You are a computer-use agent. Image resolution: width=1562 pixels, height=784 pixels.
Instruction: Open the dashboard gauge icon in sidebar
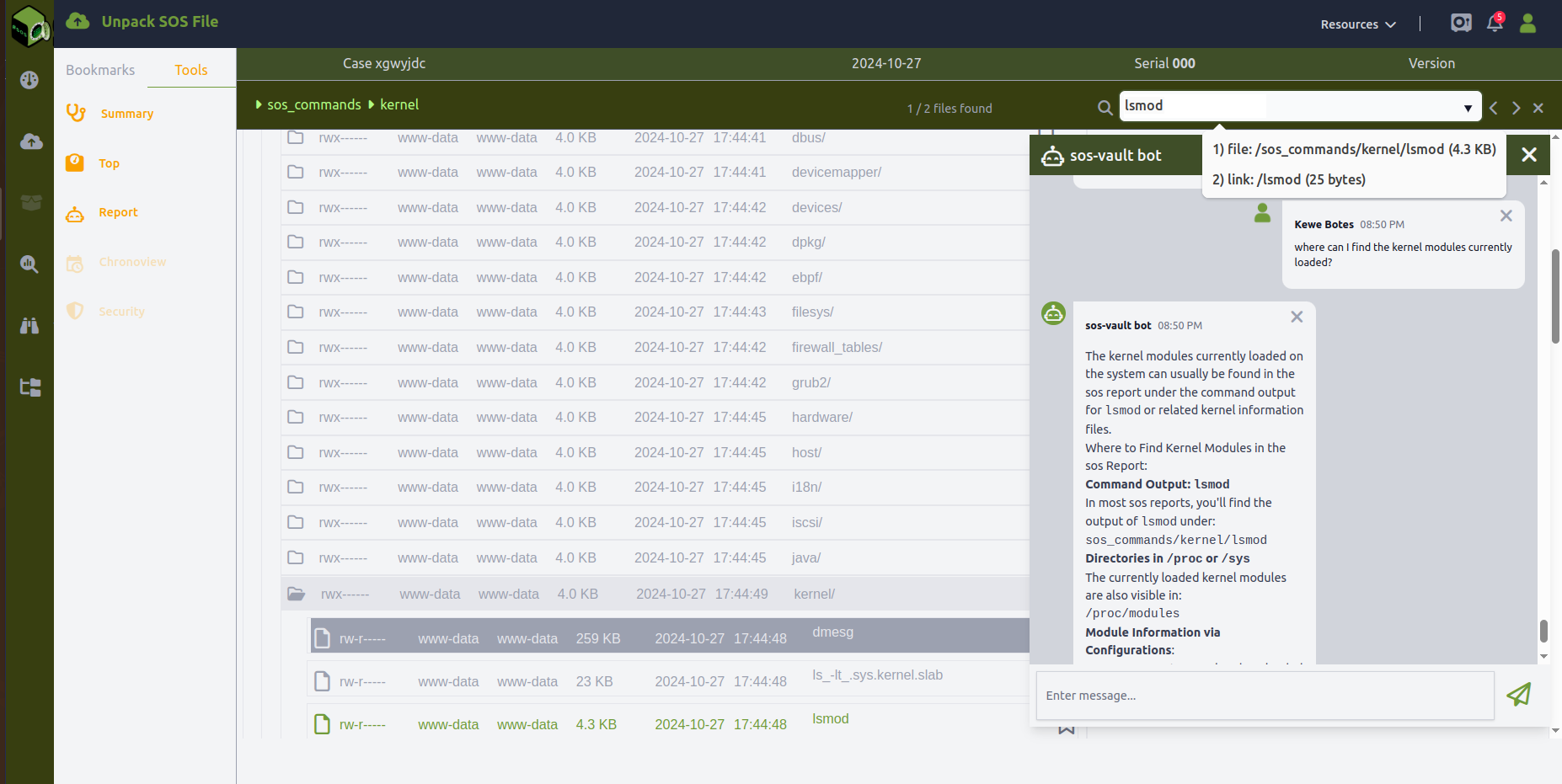(29, 80)
